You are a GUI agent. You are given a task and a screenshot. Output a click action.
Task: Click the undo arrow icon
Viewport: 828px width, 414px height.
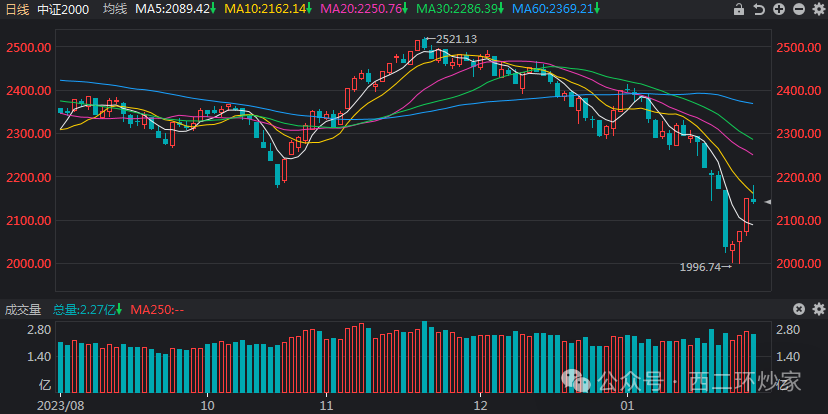tap(759, 9)
